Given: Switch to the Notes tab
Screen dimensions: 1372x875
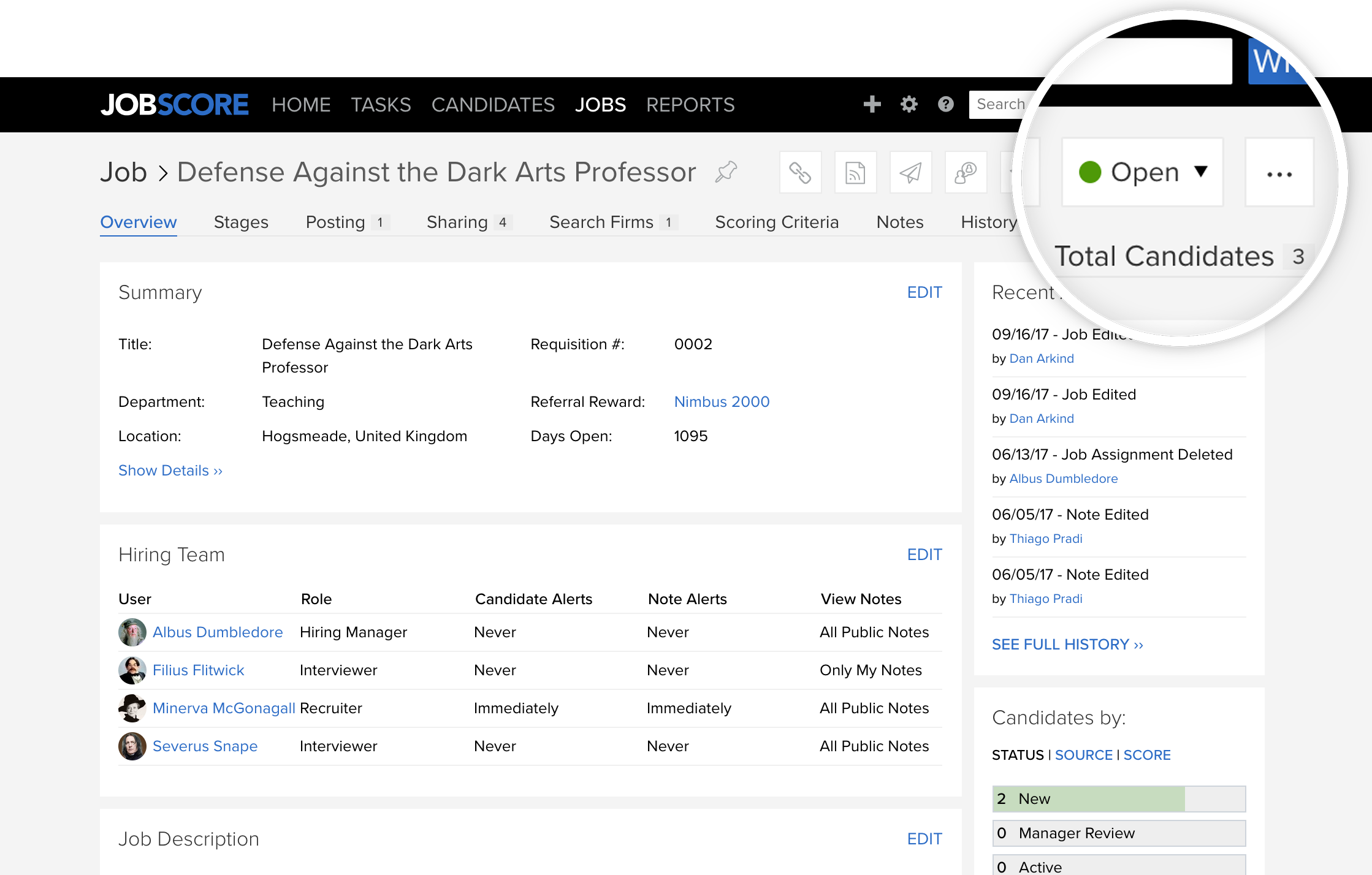Looking at the screenshot, I should click(899, 222).
